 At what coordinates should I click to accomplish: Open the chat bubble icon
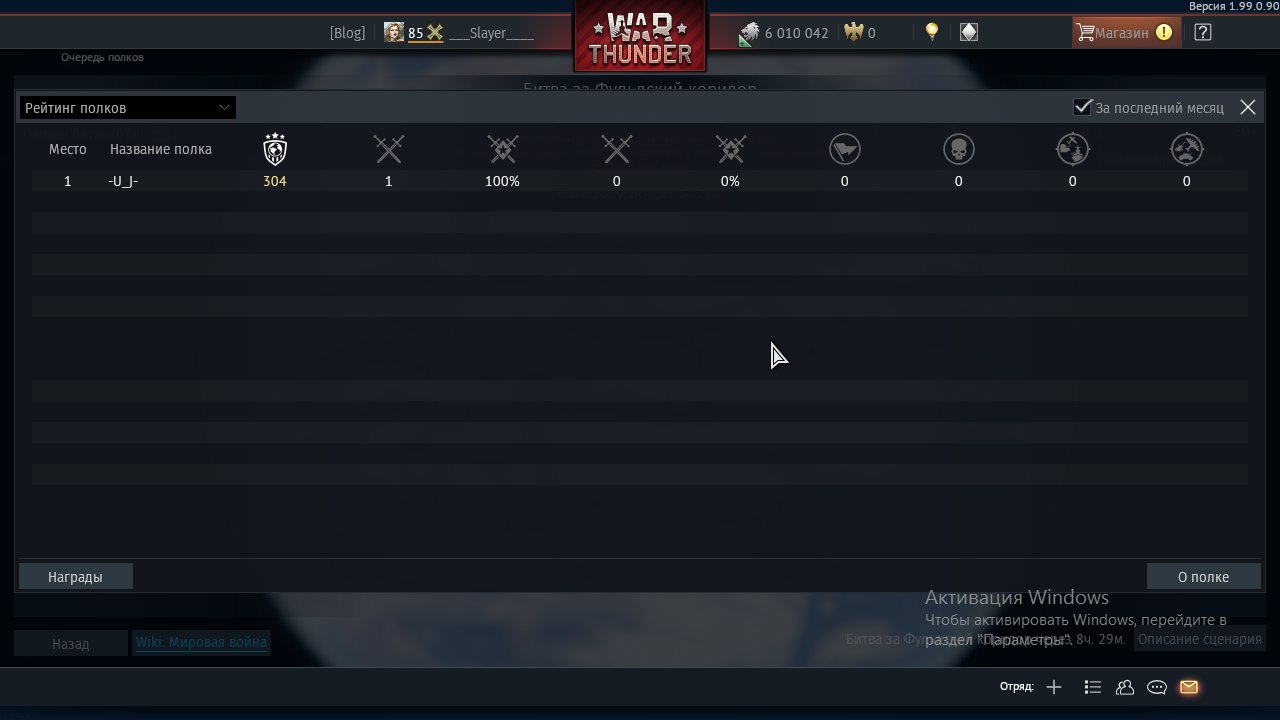1157,687
